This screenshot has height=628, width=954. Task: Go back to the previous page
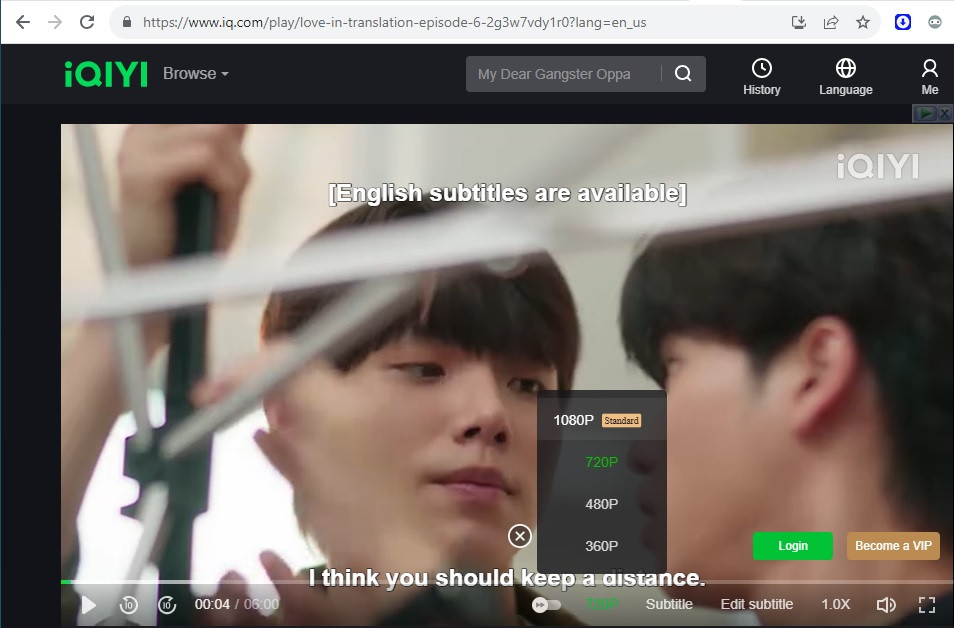point(23,23)
